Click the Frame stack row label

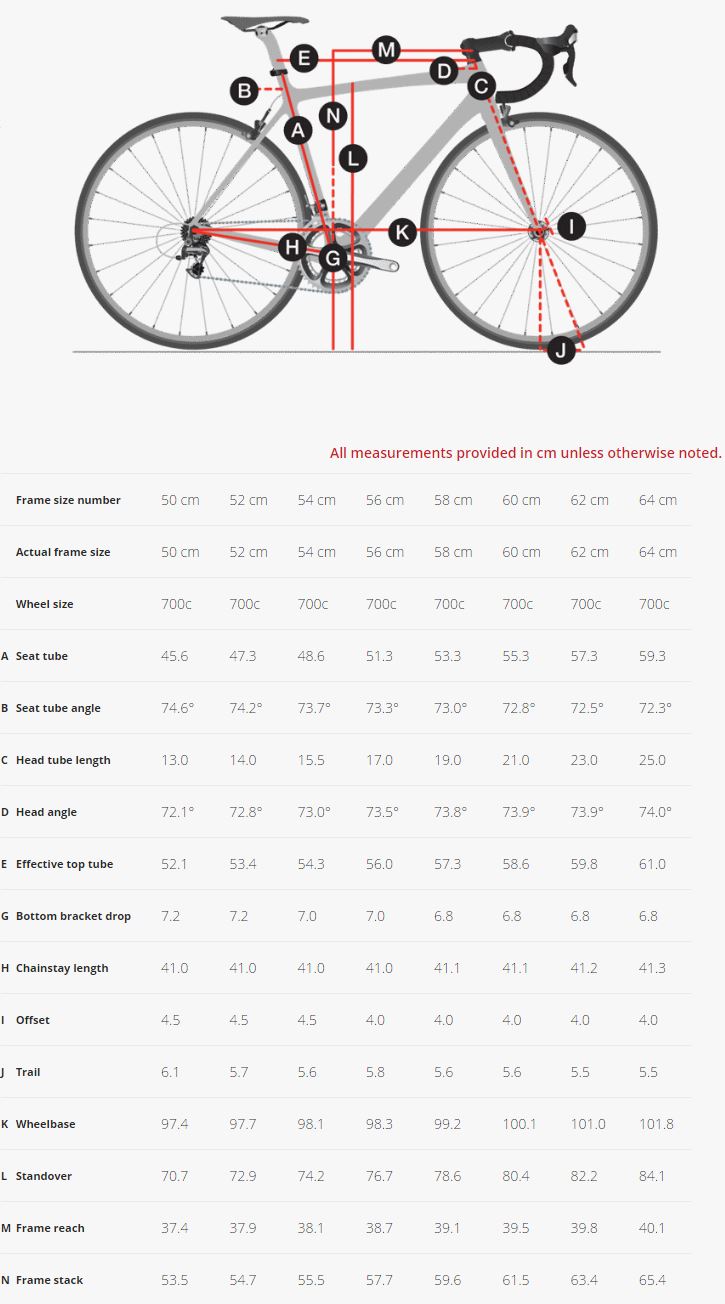click(x=49, y=1280)
